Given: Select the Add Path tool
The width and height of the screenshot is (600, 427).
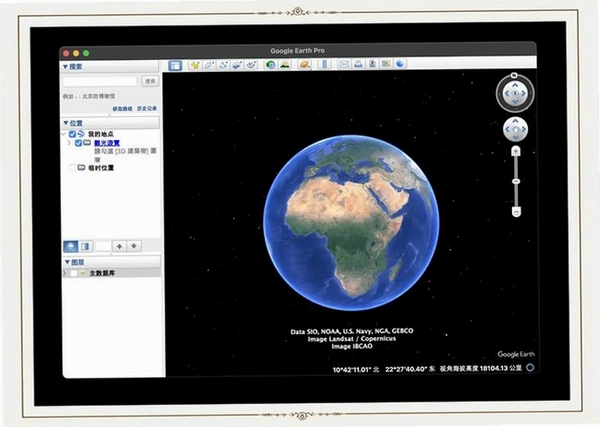Looking at the screenshot, I should coord(223,65).
